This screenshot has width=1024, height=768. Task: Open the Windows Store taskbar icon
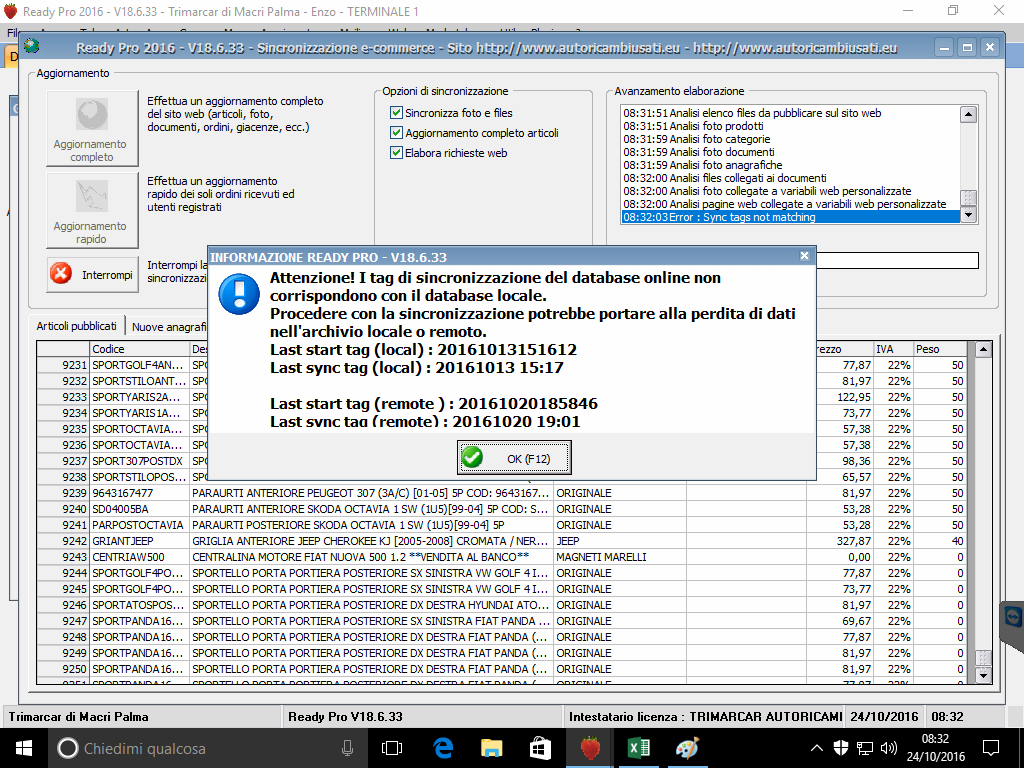click(x=540, y=748)
